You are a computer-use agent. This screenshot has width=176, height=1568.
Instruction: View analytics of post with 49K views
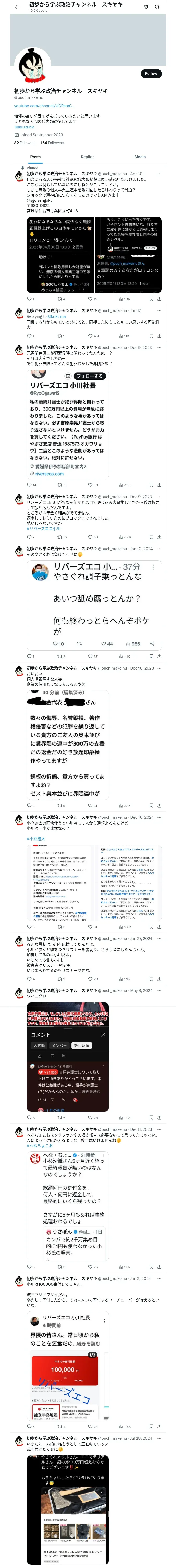(125, 485)
